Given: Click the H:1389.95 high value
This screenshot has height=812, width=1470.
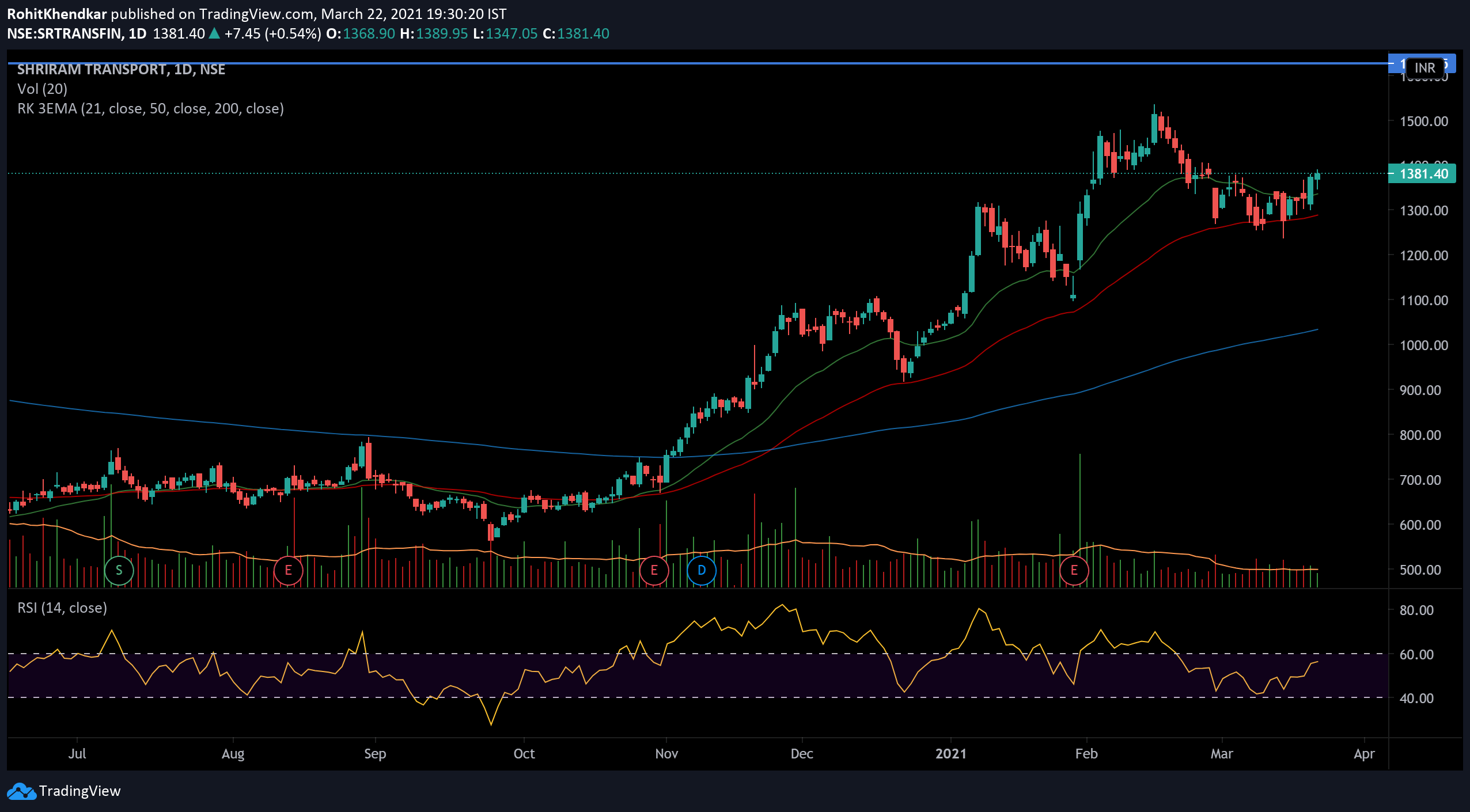Looking at the screenshot, I should [434, 33].
